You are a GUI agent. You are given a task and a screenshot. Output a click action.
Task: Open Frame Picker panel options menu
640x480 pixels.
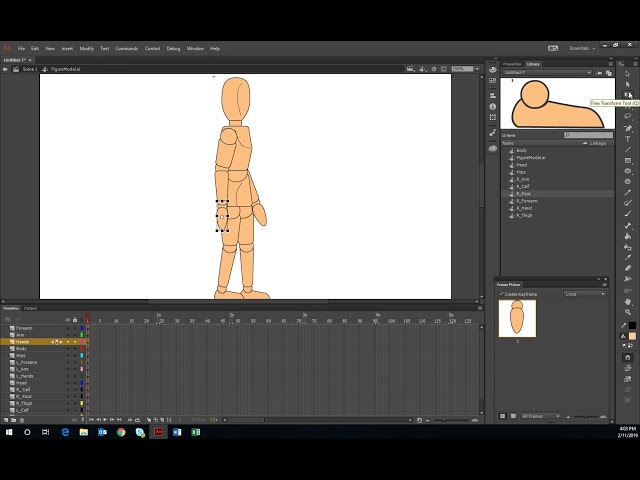point(604,284)
